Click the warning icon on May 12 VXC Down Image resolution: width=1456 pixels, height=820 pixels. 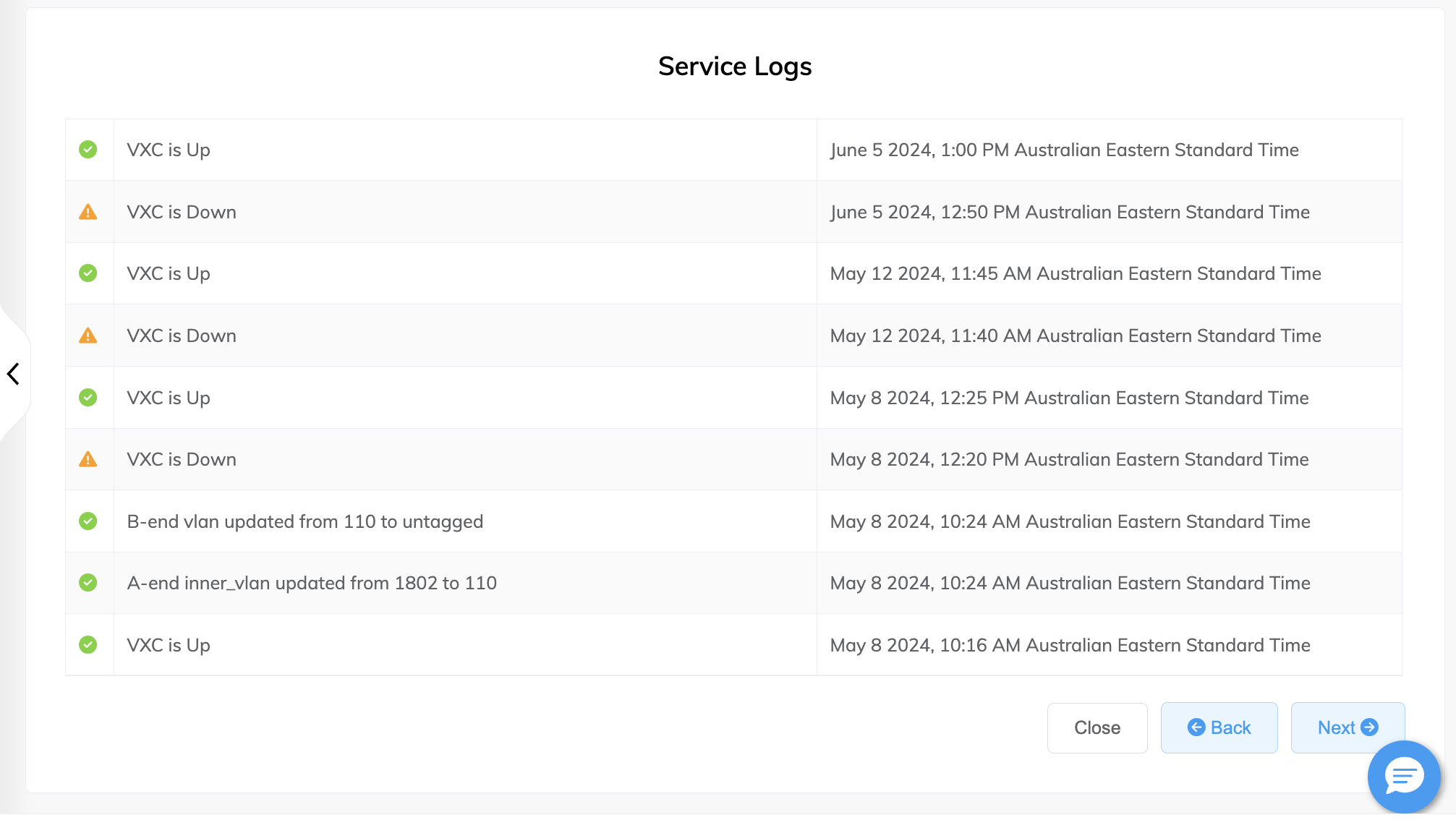pos(88,335)
